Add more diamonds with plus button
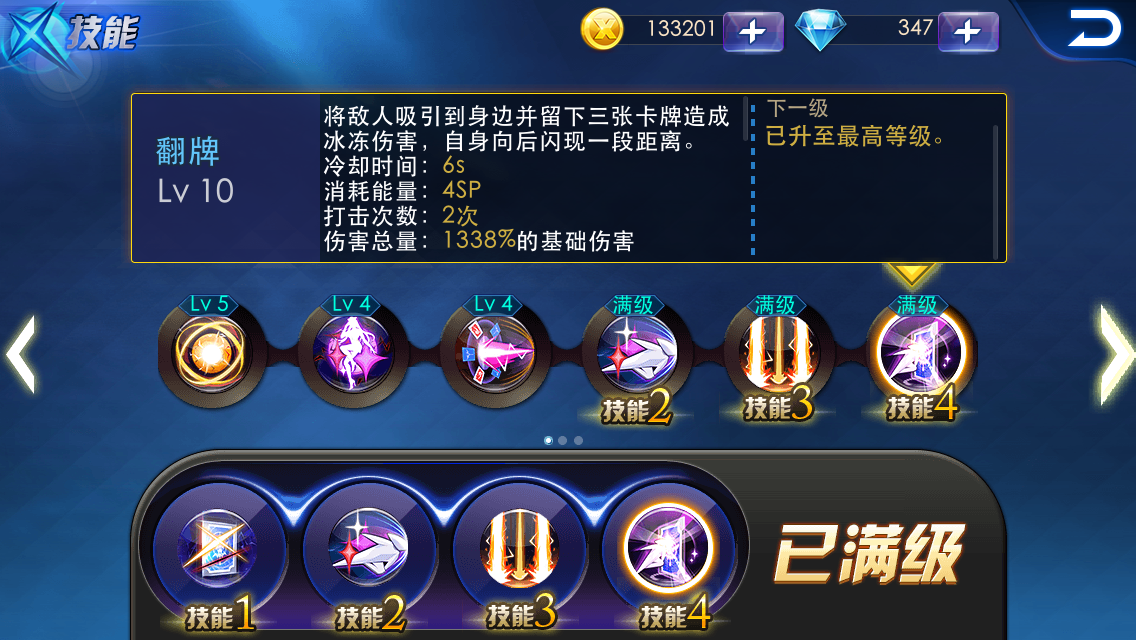Screen dimensions: 1136x640 [x=968, y=31]
